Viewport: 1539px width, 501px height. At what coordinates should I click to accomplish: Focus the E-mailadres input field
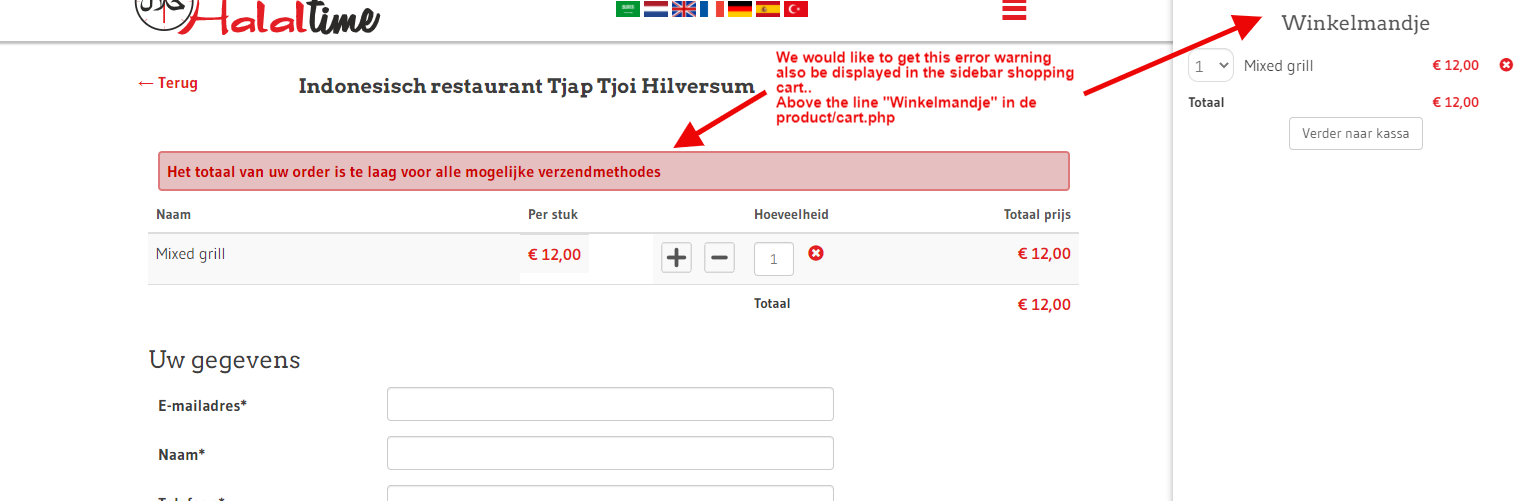[610, 404]
